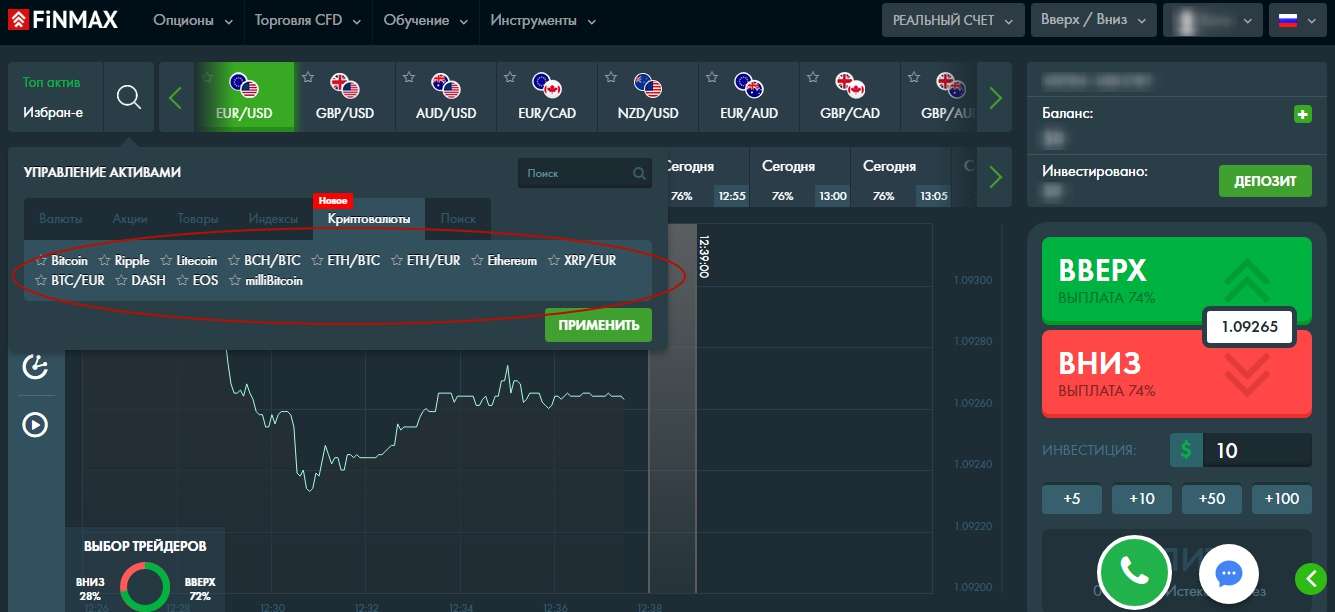
Task: Advance expiry times with the green arrow
Action: pyautogui.click(x=995, y=177)
